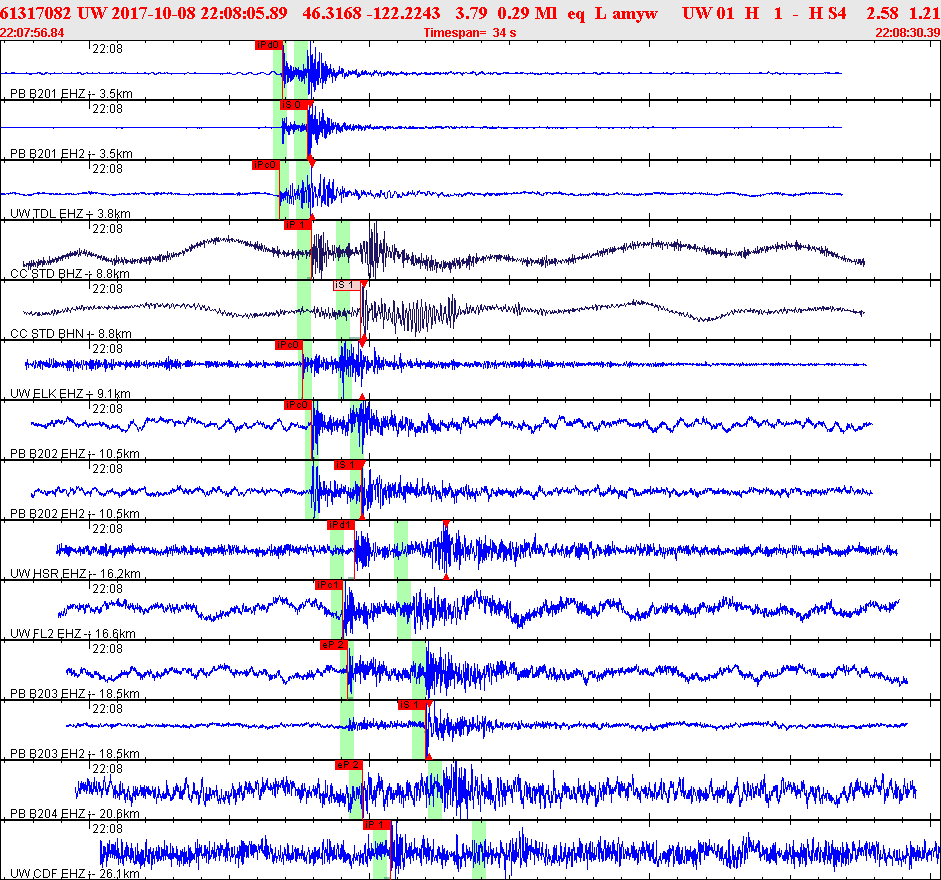Select the iPc1 pick flag on UW FL2 EHZ
The width and height of the screenshot is (941, 880).
(329, 585)
